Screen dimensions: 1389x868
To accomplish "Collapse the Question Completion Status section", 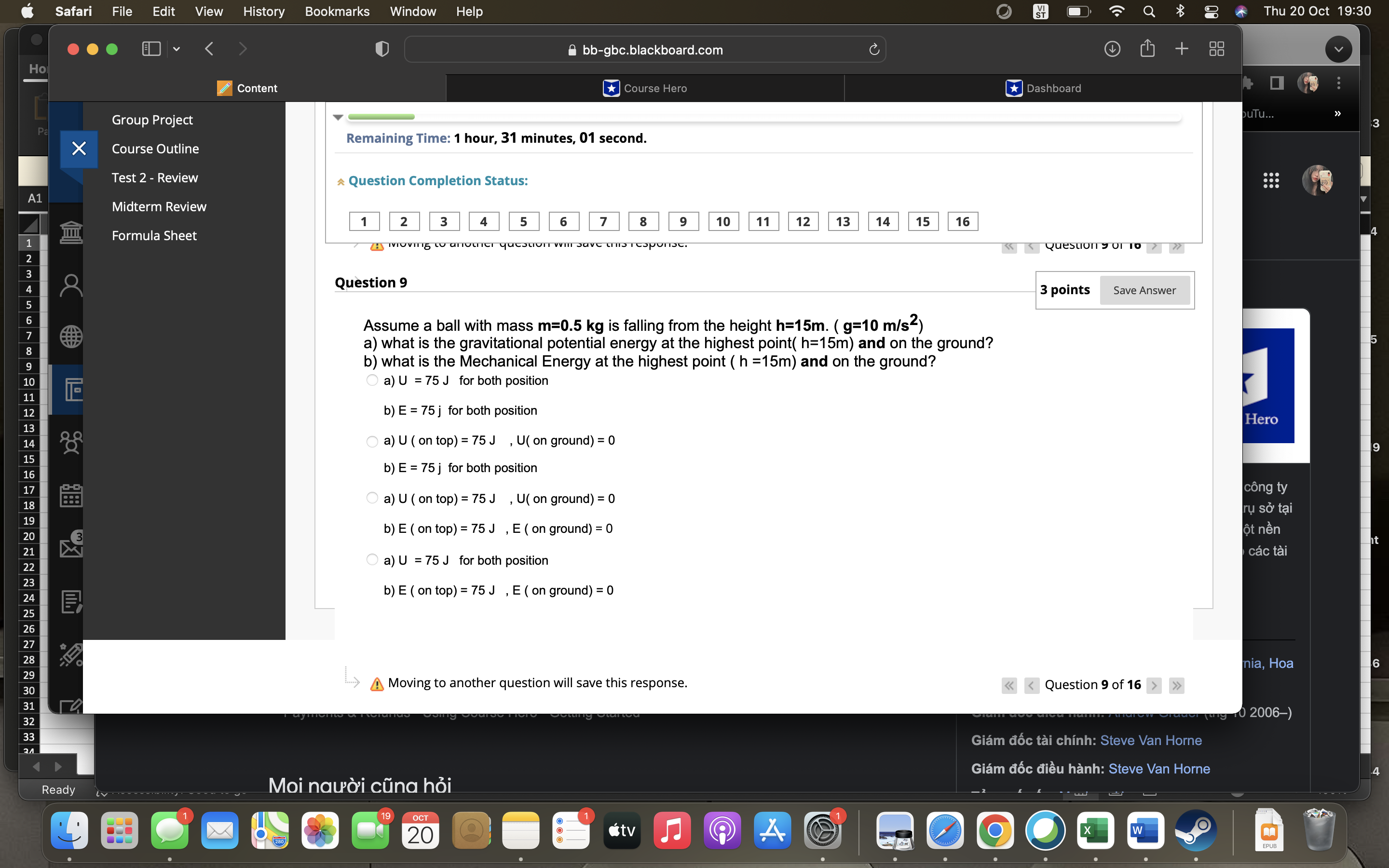I will point(340,181).
